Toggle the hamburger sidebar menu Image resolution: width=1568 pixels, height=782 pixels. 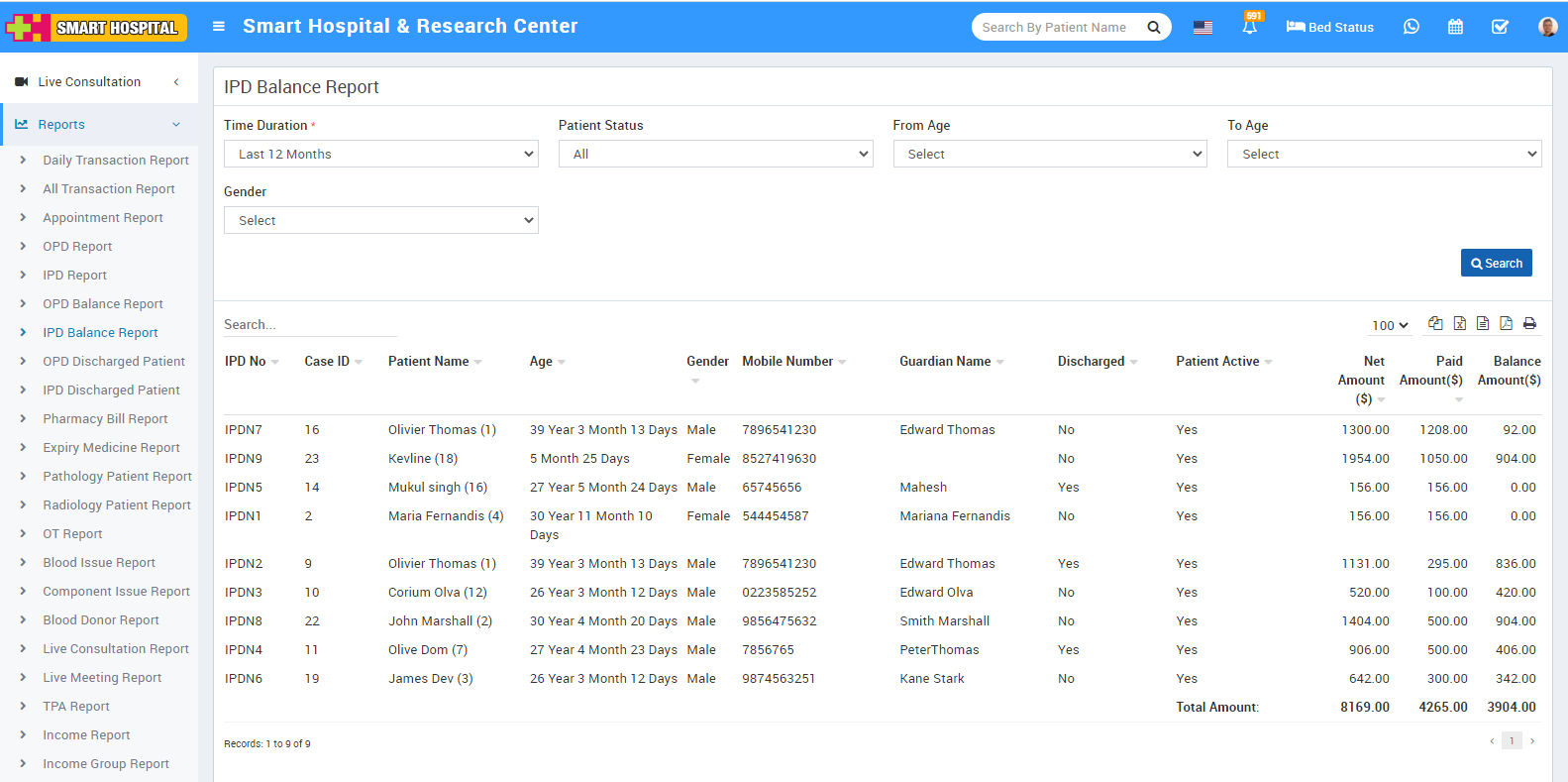(x=219, y=27)
